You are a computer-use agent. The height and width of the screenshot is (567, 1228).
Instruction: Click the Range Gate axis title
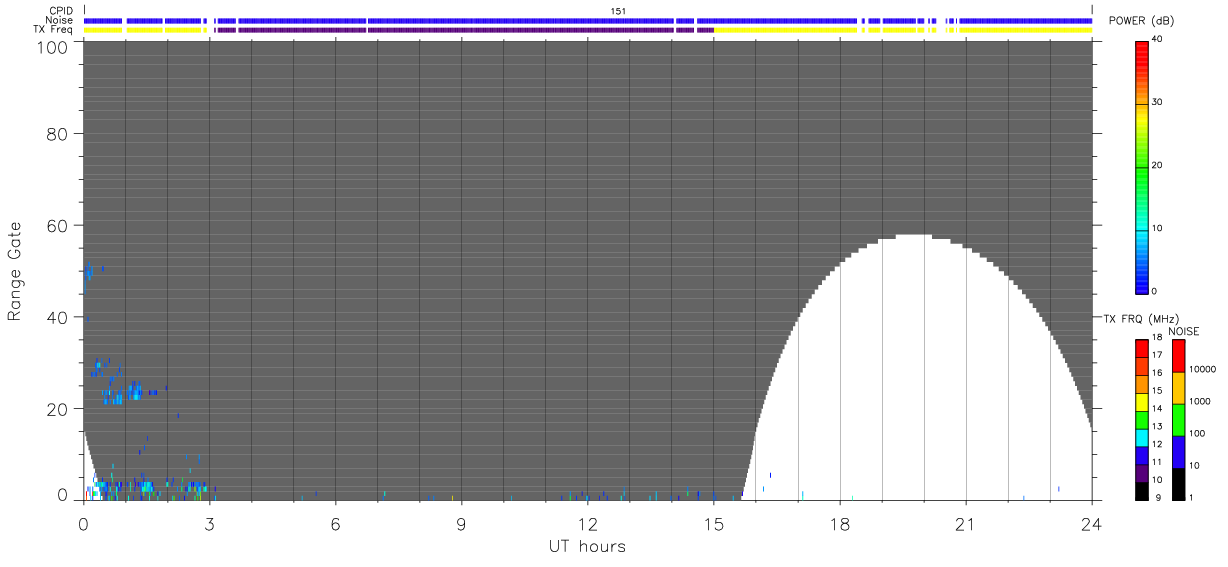(15, 272)
